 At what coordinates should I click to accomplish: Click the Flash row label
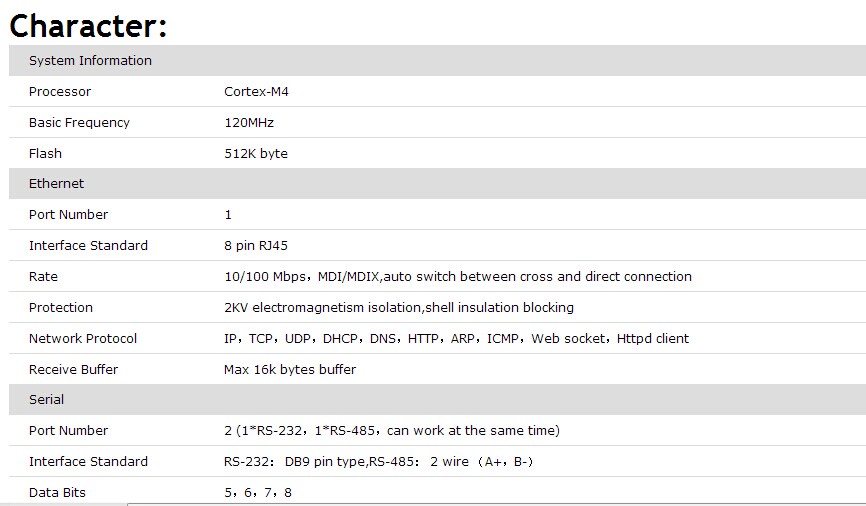(45, 154)
